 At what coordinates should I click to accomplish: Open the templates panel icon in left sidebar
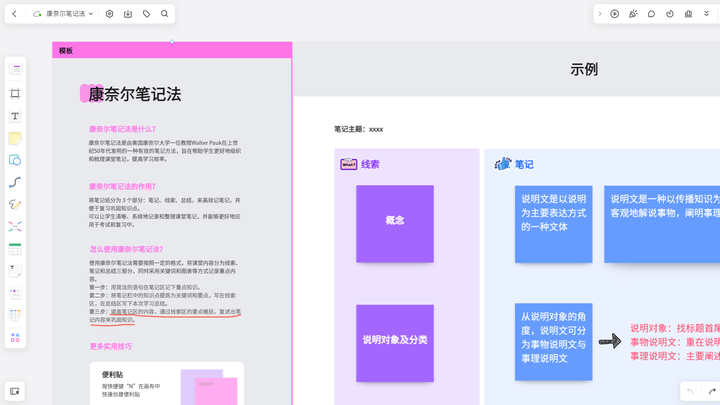point(15,69)
